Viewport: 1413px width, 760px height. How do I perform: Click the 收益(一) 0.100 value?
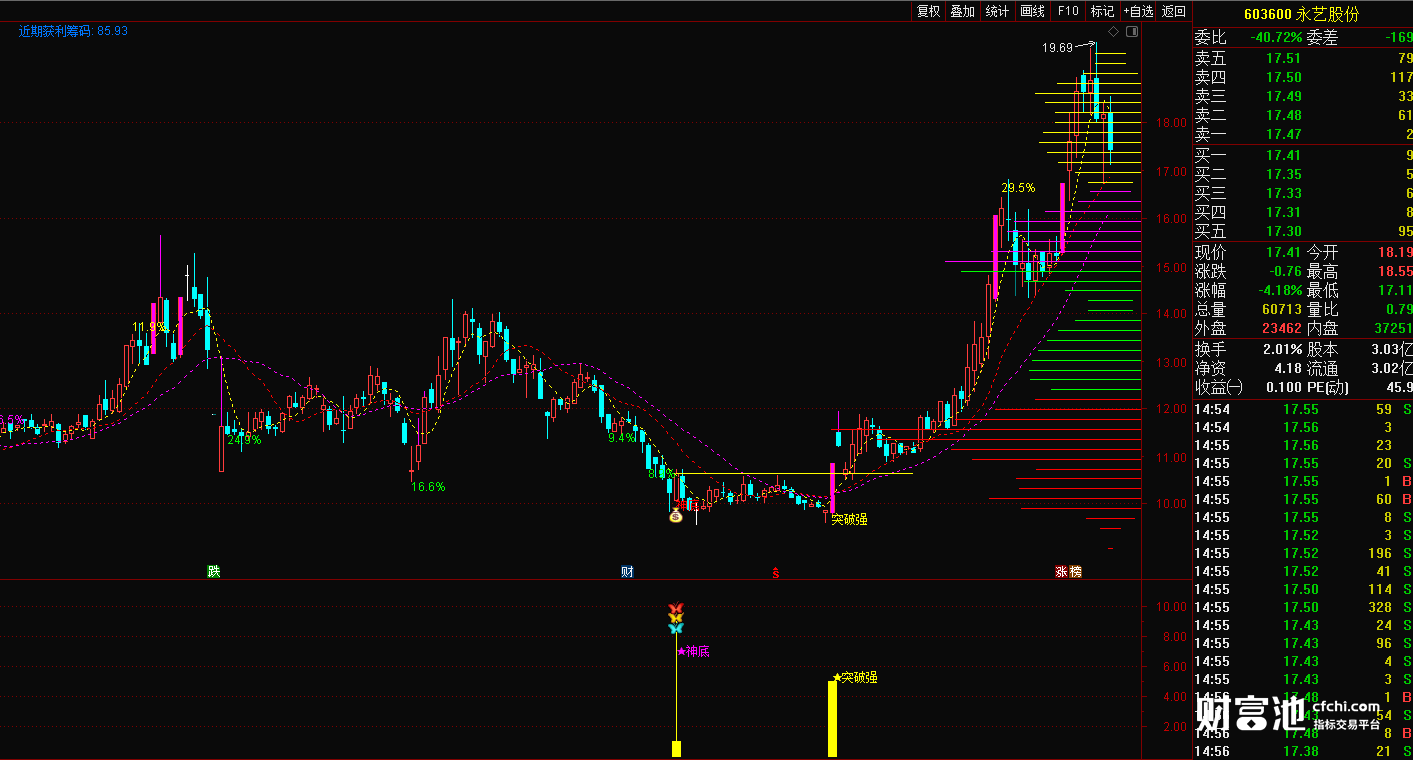(1284, 387)
